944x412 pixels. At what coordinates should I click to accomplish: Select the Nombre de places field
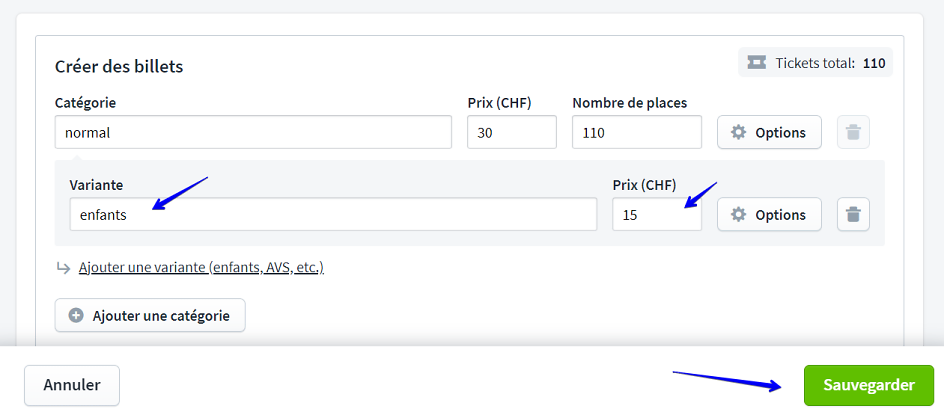(x=636, y=132)
